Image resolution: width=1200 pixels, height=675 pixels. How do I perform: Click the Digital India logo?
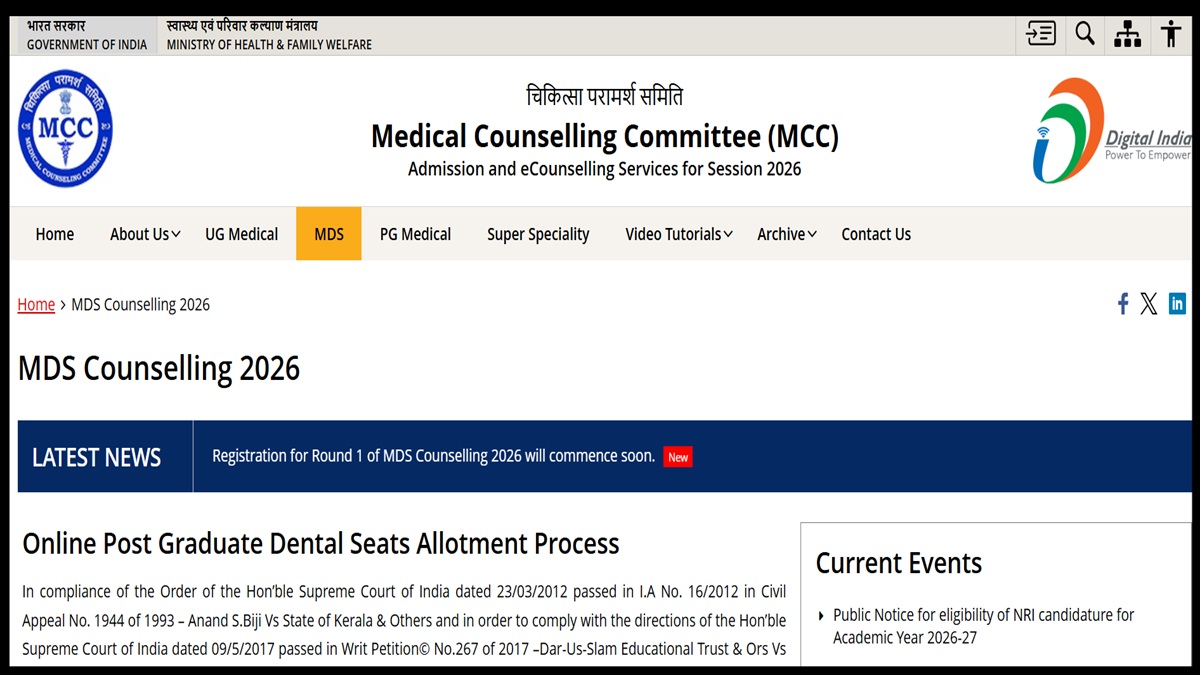pyautogui.click(x=1110, y=130)
